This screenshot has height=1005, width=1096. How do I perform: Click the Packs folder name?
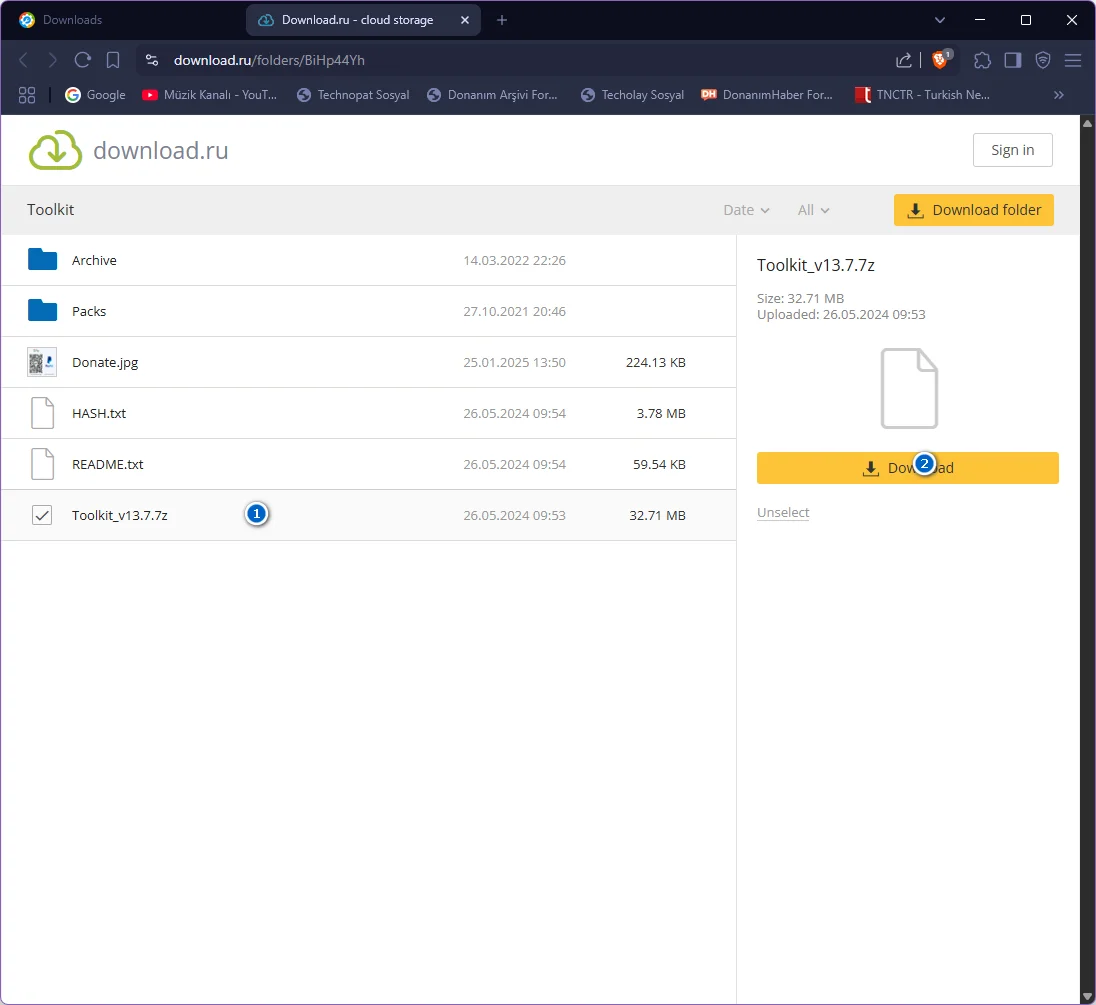pyautogui.click(x=89, y=311)
